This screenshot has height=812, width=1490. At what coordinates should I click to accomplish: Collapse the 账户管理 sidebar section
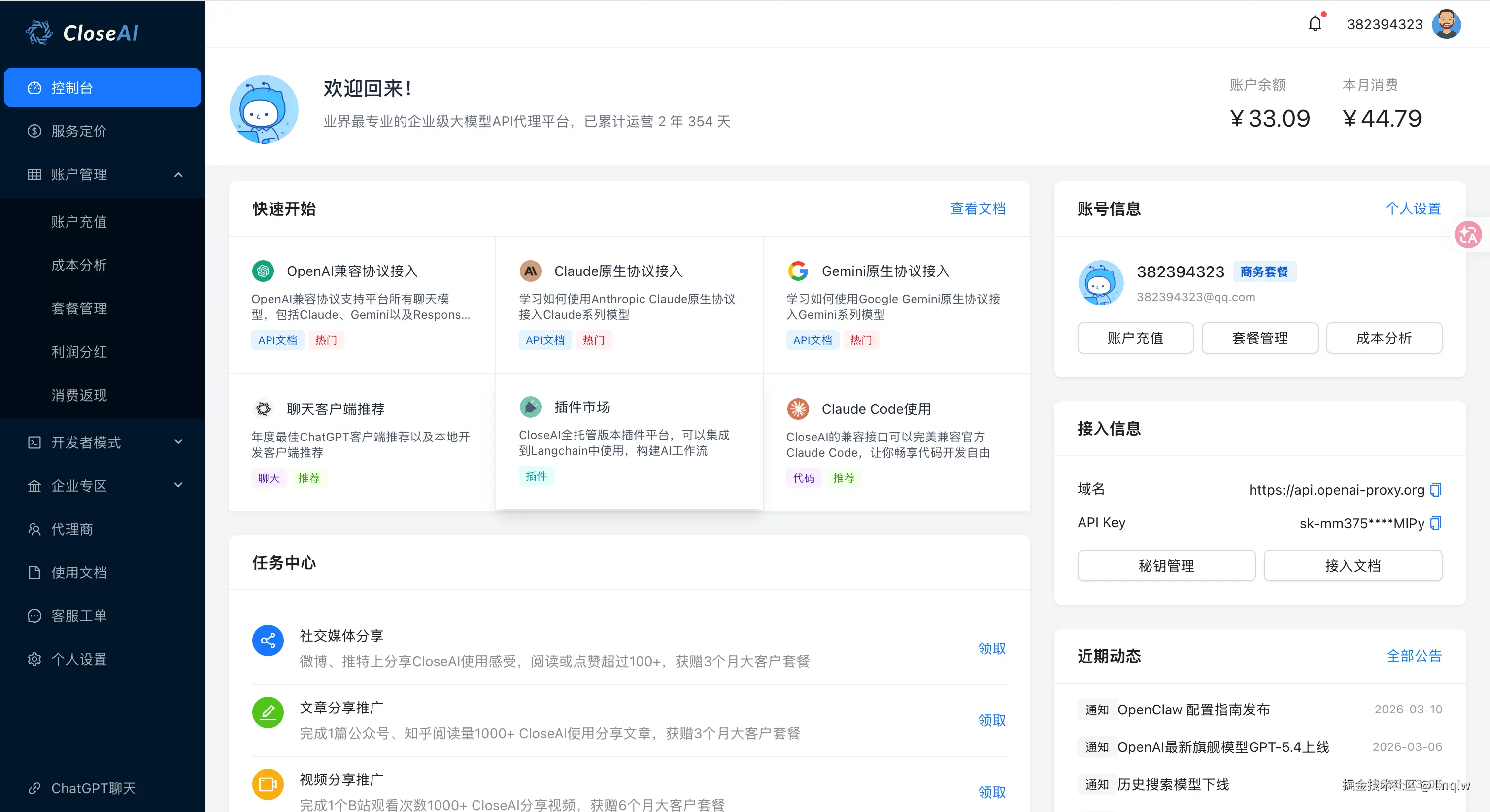(x=178, y=174)
